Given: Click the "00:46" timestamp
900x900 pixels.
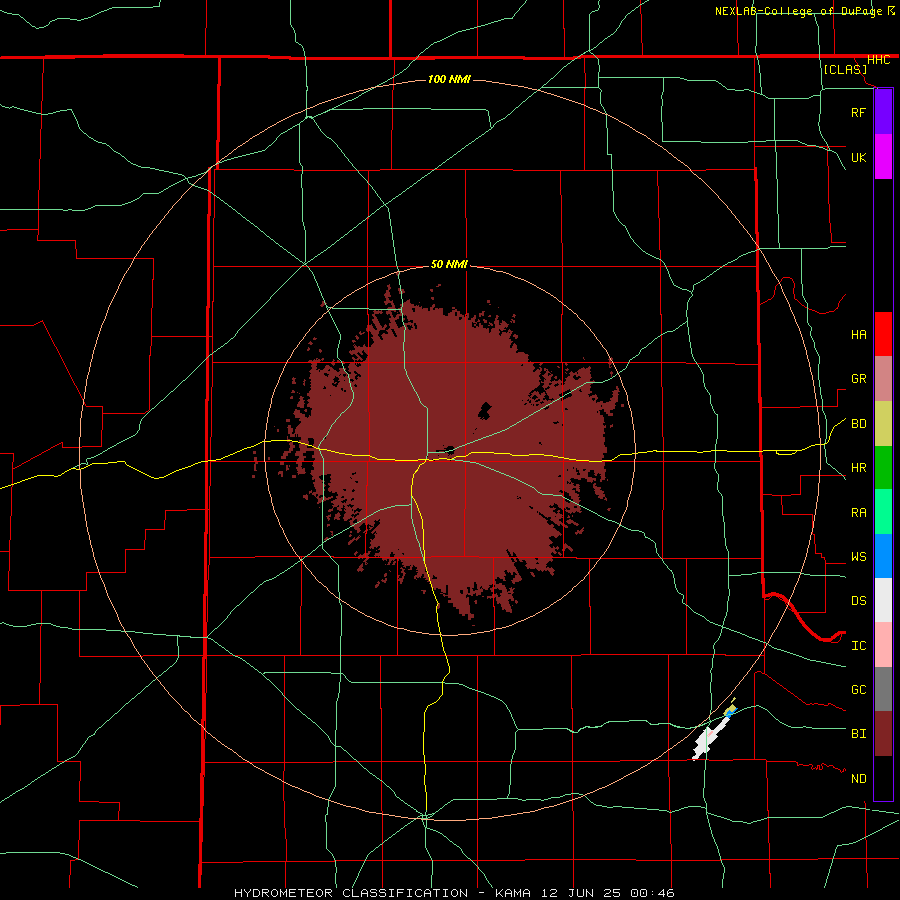Looking at the screenshot, I should click(x=652, y=893).
